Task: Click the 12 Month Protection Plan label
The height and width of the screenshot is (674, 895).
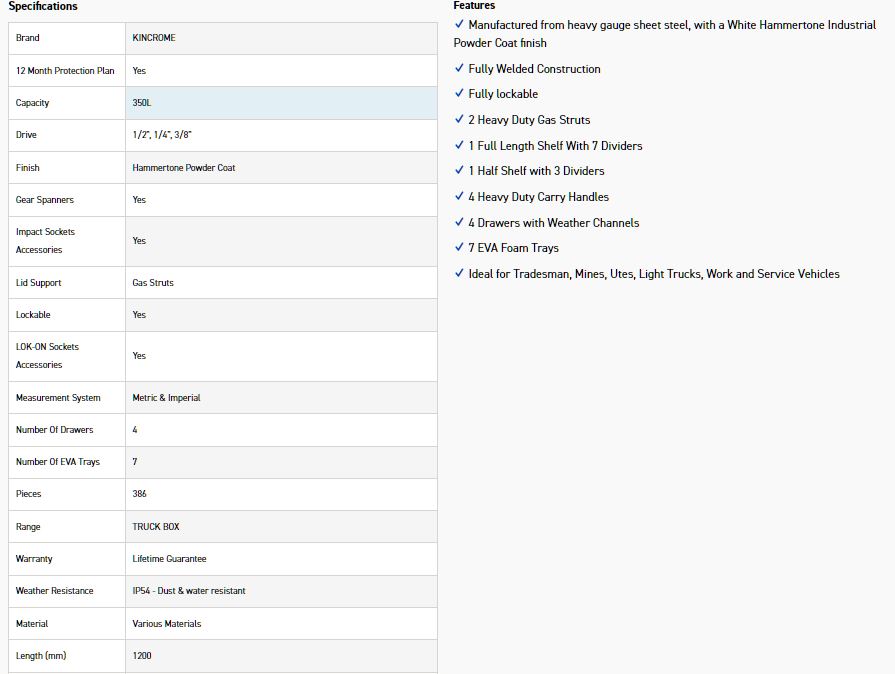Action: click(x=65, y=71)
